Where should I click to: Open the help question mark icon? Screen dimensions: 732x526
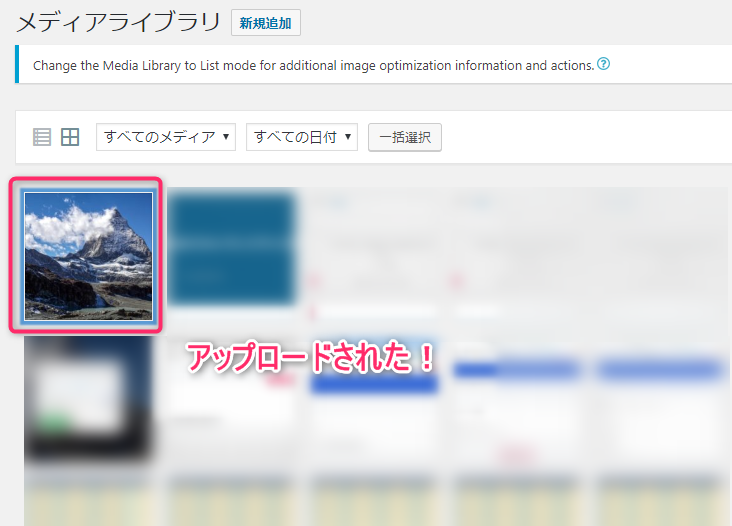pyautogui.click(x=603, y=64)
